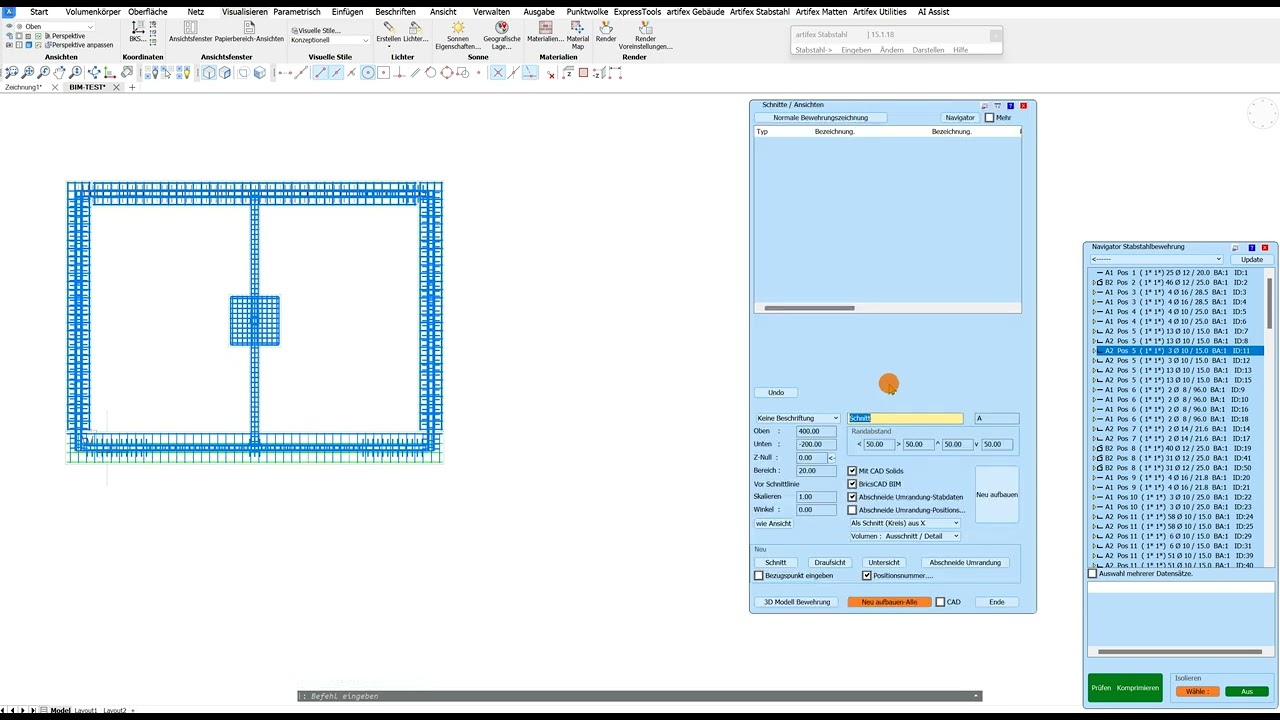Open Navigator filter dropdown

1156,259
